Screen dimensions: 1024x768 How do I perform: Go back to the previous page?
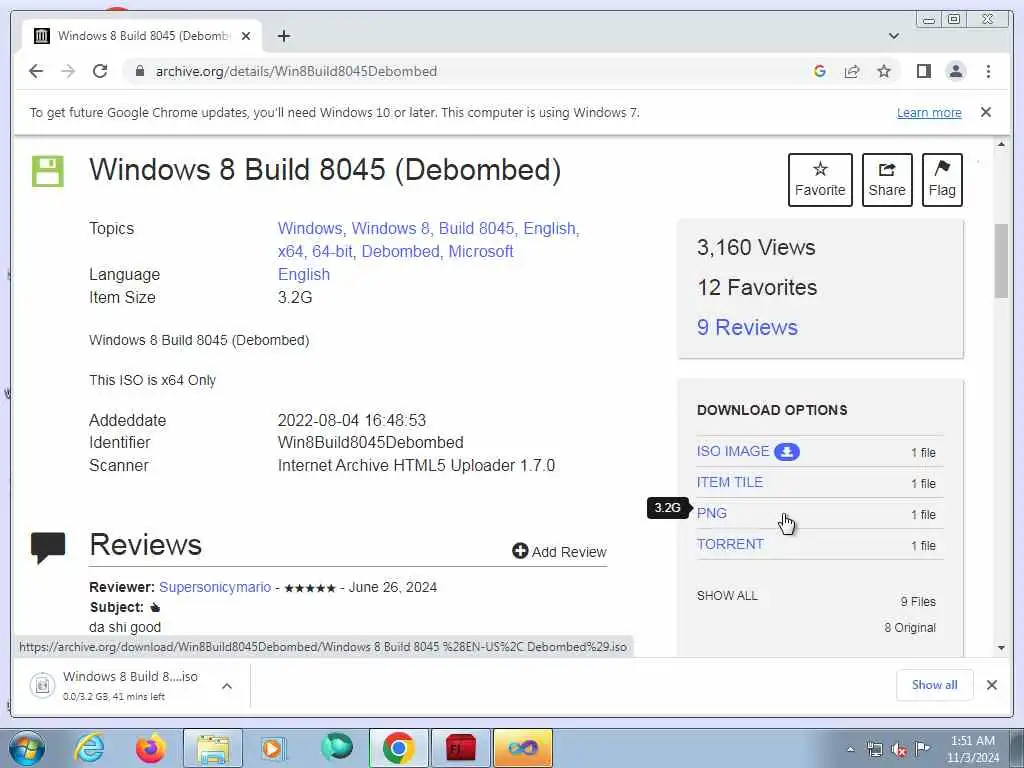pos(36,71)
